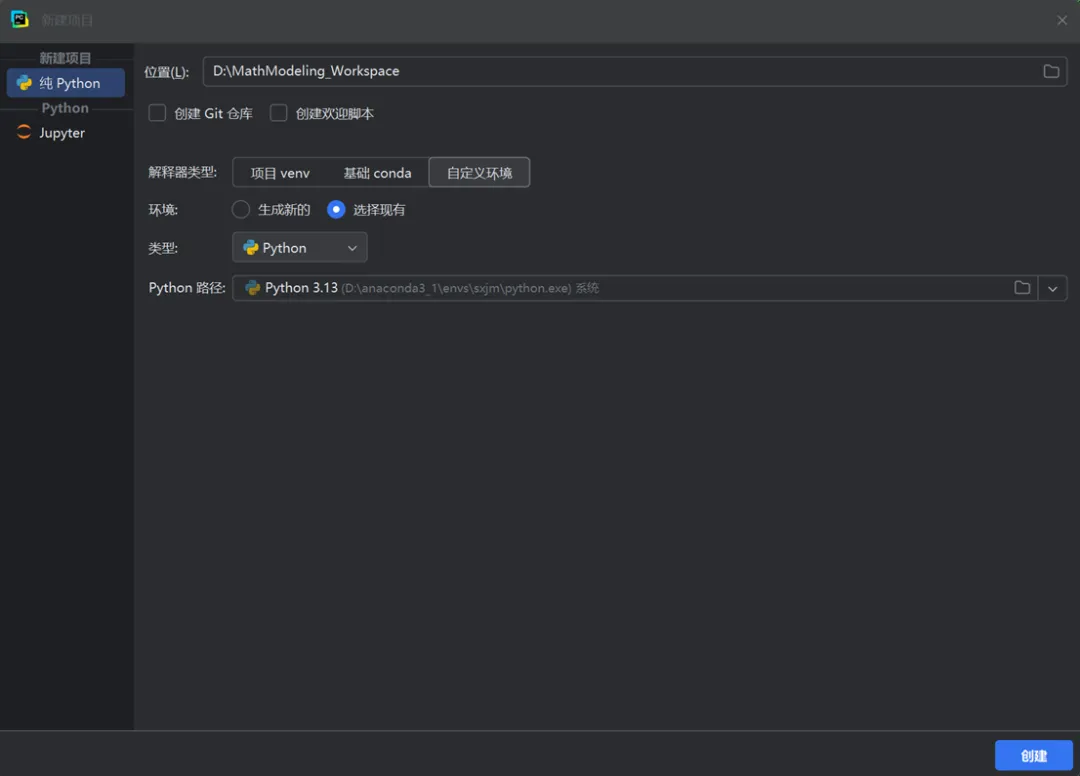The image size is (1080, 776).
Task: Browse folder for project location
Action: (x=1051, y=71)
